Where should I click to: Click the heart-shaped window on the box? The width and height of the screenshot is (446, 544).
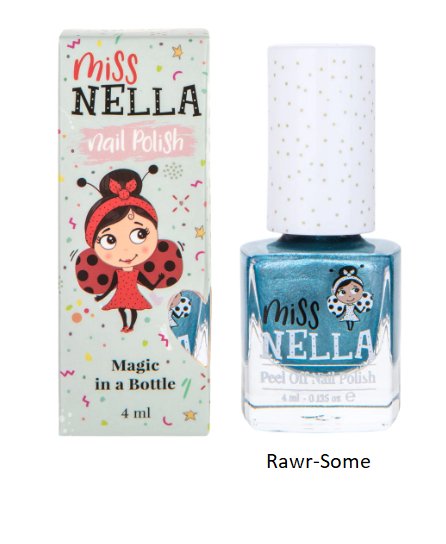click(189, 327)
